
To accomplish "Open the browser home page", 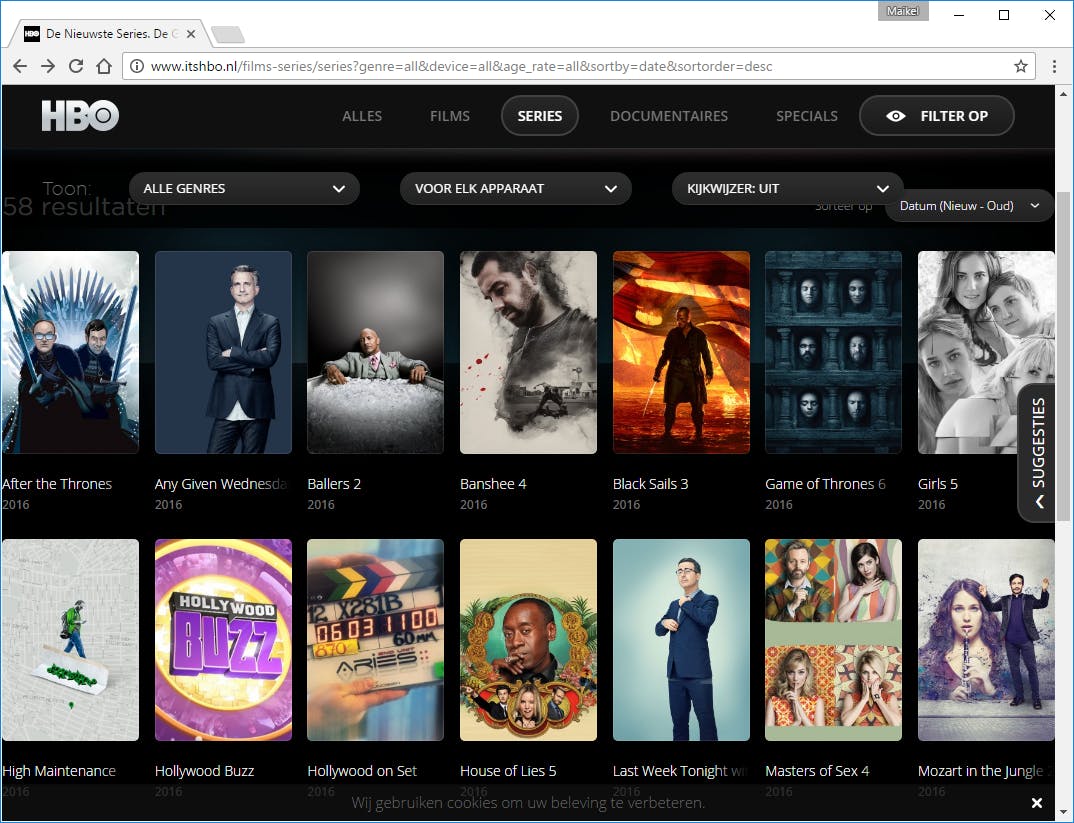I will pyautogui.click(x=103, y=66).
